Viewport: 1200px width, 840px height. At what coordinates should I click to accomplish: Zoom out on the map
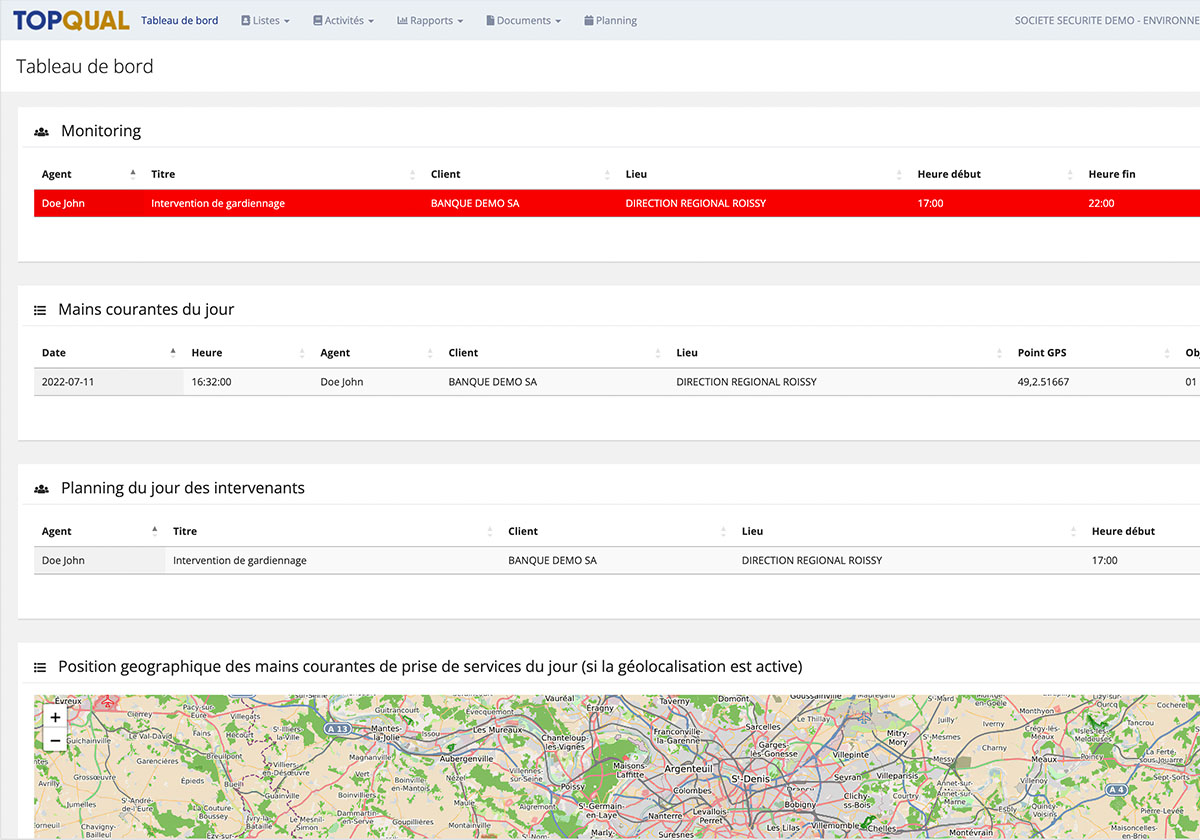pyautogui.click(x=55, y=741)
